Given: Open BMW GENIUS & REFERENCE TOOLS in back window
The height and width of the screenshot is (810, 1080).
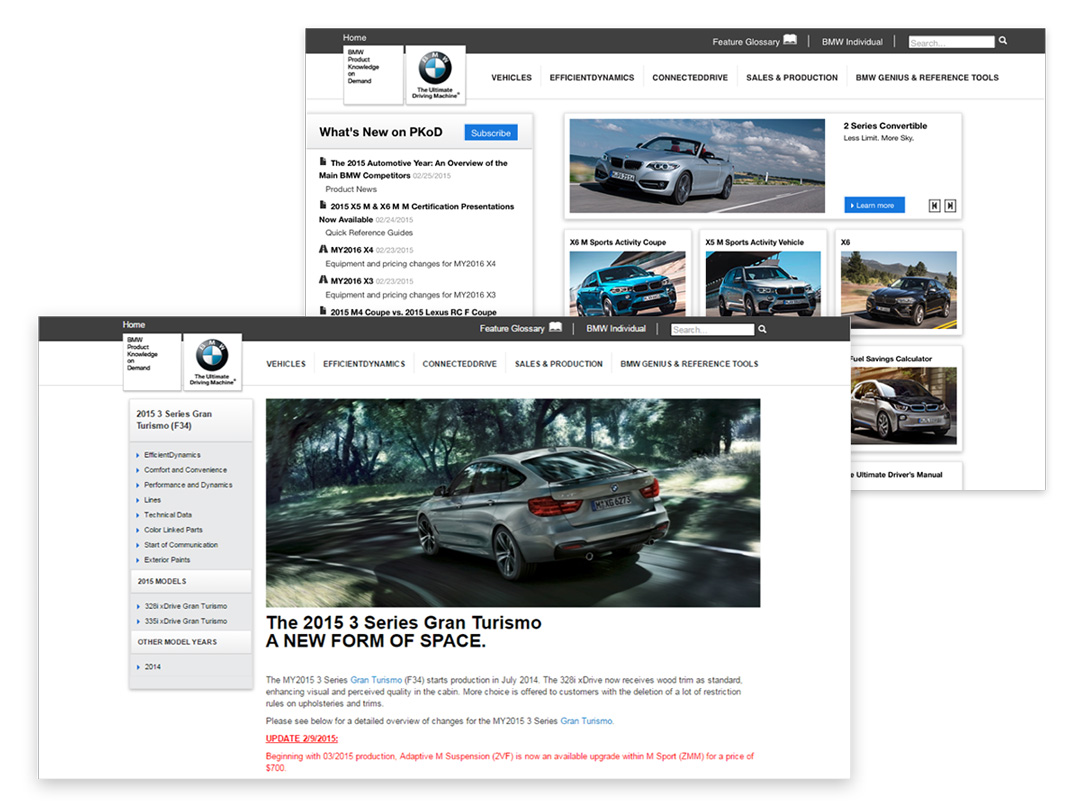Looking at the screenshot, I should (927, 78).
